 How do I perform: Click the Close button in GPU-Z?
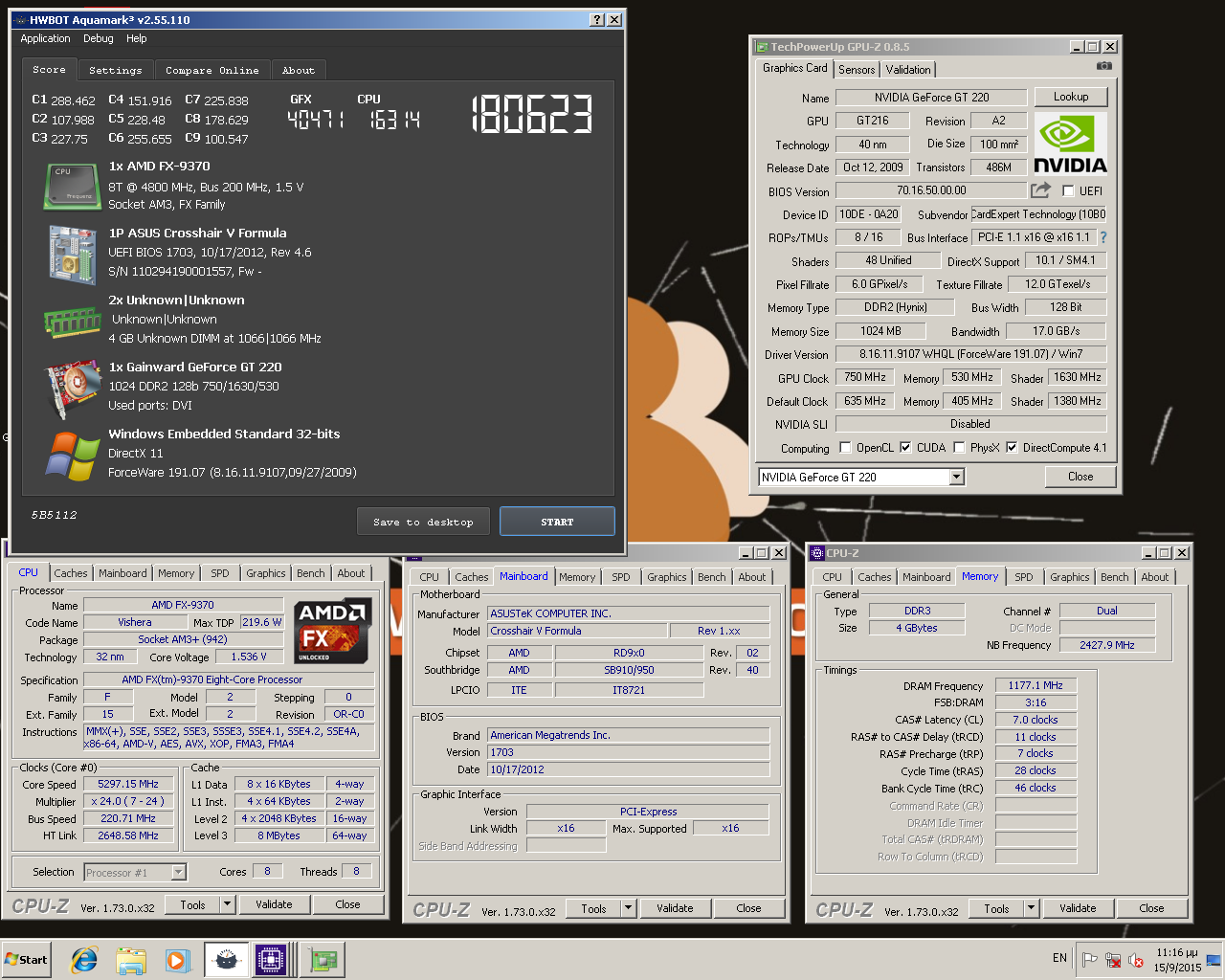pyautogui.click(x=1080, y=477)
